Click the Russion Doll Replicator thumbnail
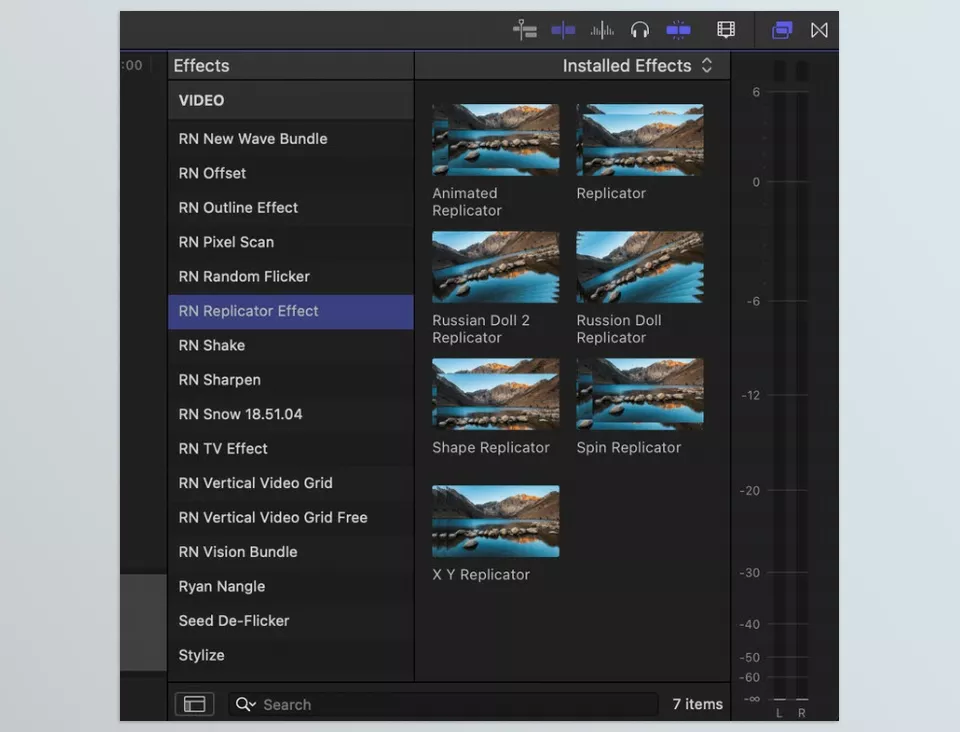The image size is (960, 732). click(640, 267)
